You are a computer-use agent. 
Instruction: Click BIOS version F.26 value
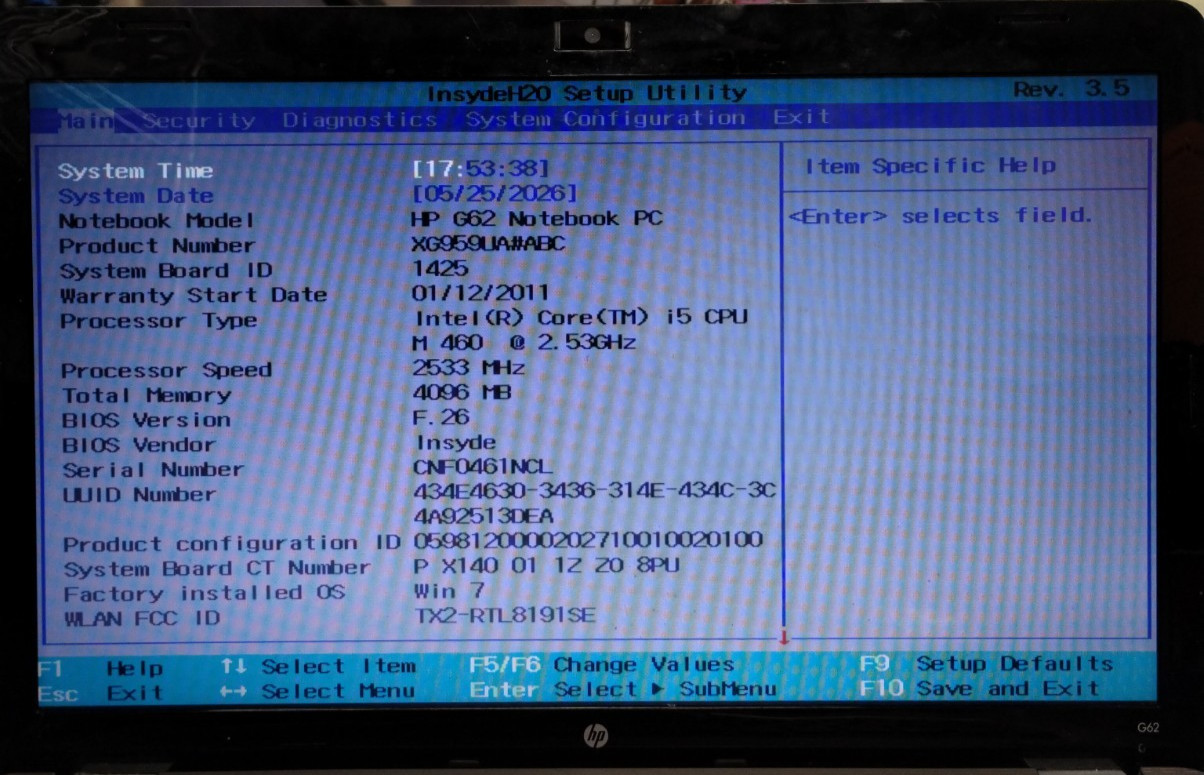[441, 417]
